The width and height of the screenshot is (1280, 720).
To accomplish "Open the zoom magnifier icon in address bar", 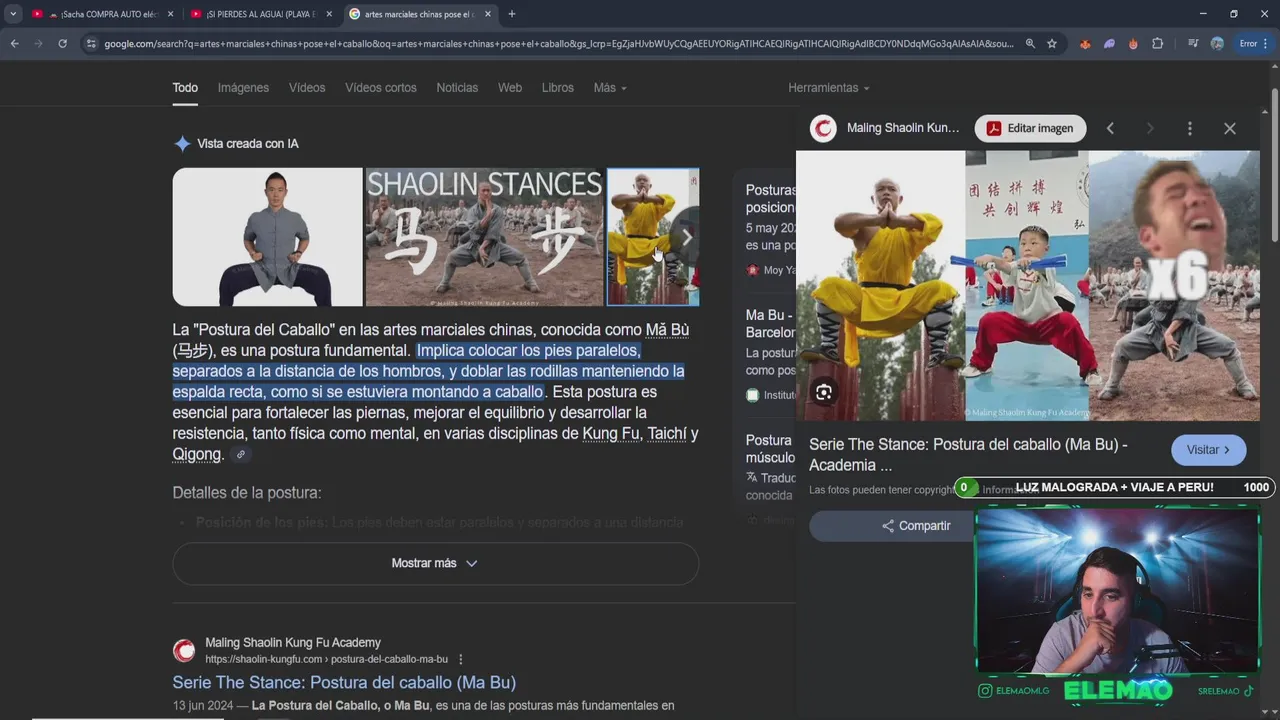I will click(1030, 44).
